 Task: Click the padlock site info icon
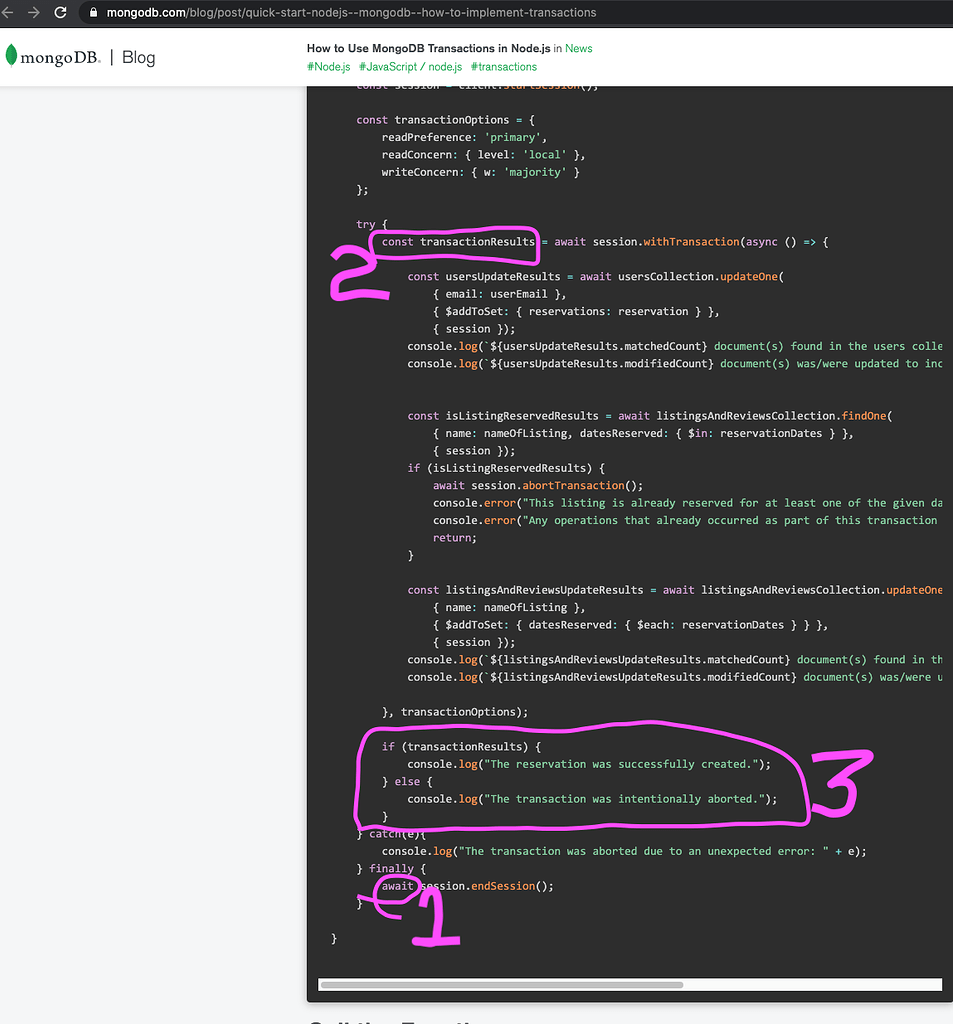(94, 13)
